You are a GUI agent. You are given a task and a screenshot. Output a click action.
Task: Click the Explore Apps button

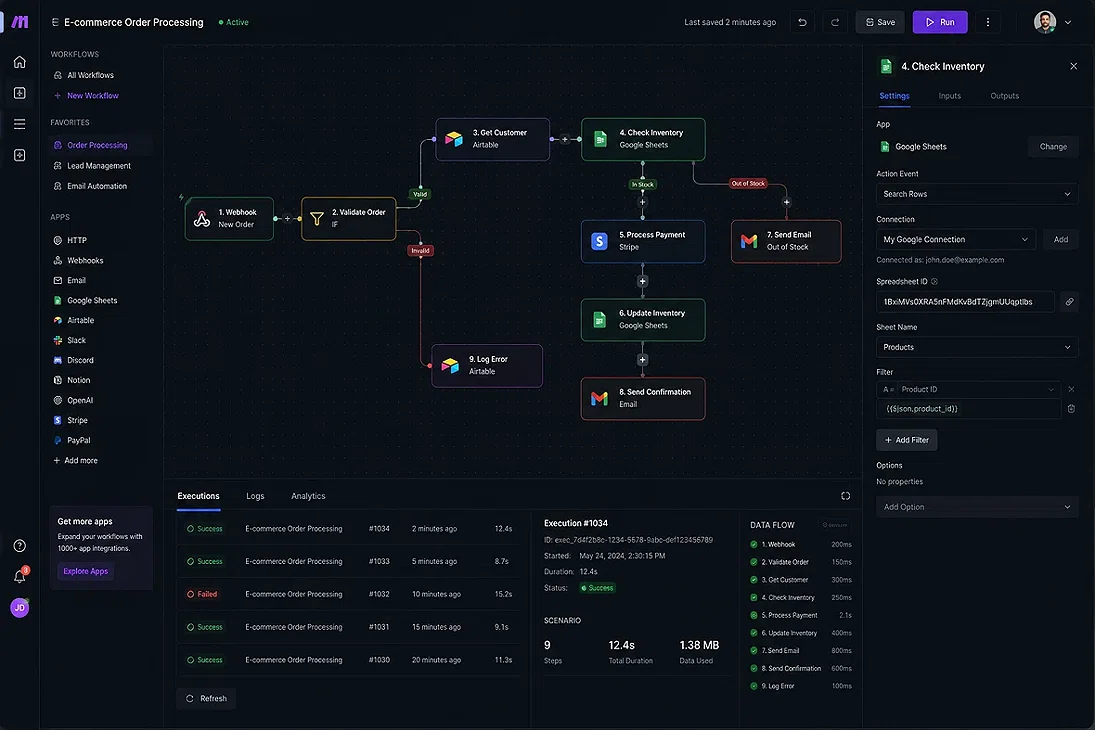point(85,571)
